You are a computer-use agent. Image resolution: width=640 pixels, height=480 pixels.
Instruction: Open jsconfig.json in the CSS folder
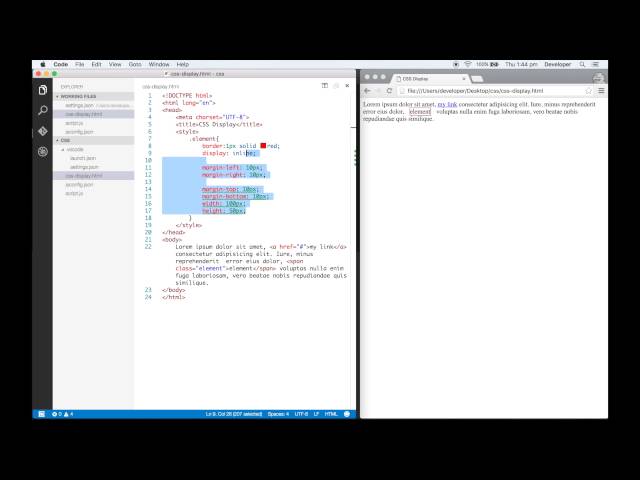point(93,184)
